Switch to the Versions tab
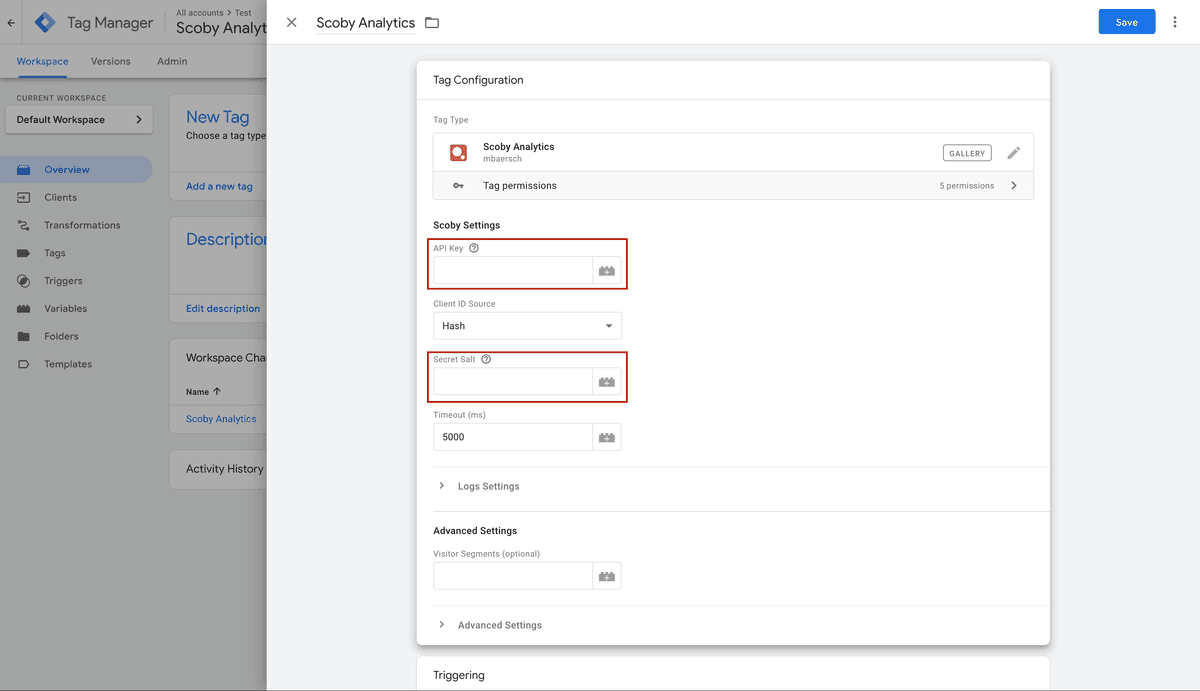Viewport: 1200px width, 691px height. (x=110, y=61)
